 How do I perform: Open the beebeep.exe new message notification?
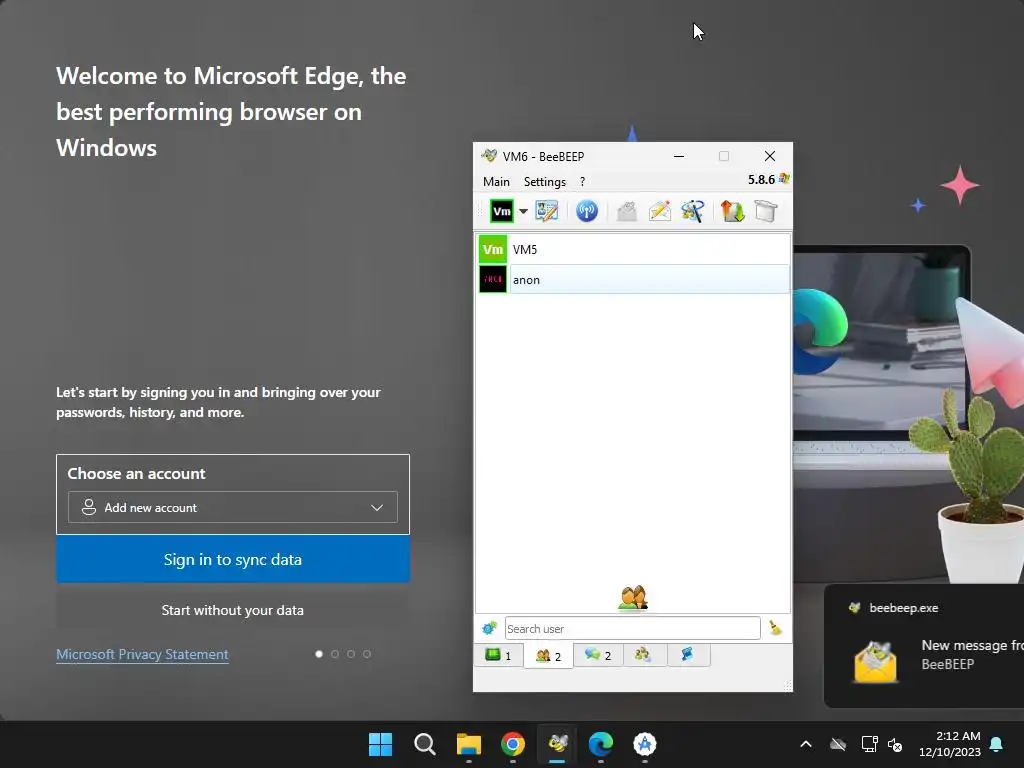coord(924,646)
